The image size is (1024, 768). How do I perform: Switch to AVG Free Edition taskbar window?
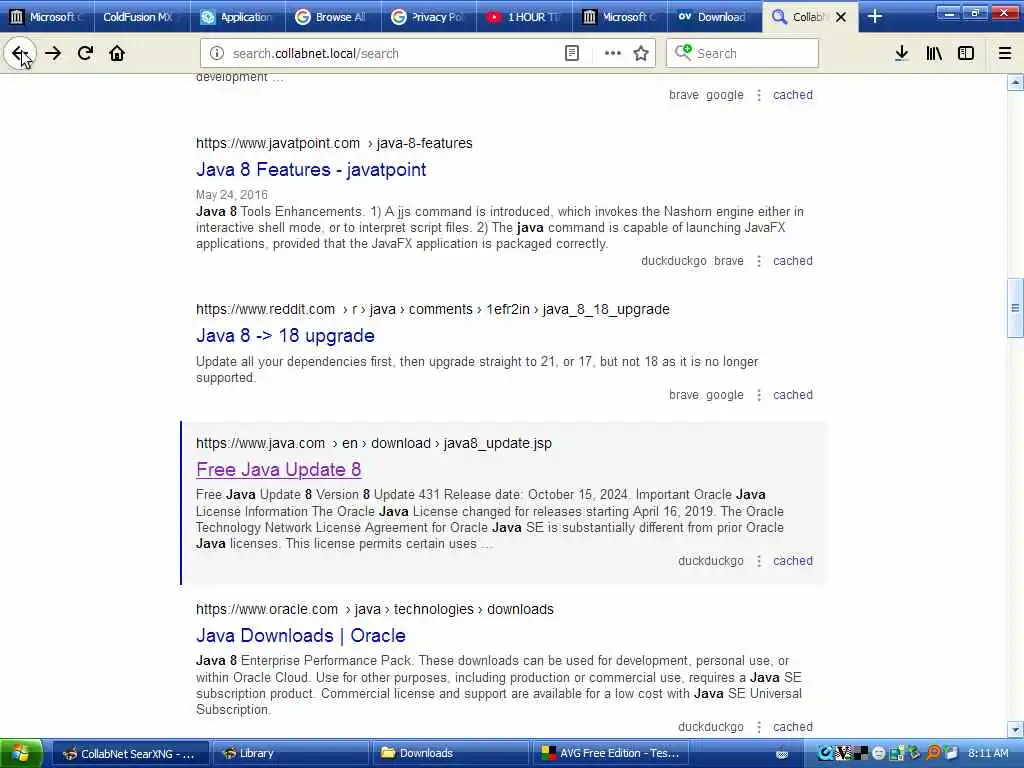(611, 754)
